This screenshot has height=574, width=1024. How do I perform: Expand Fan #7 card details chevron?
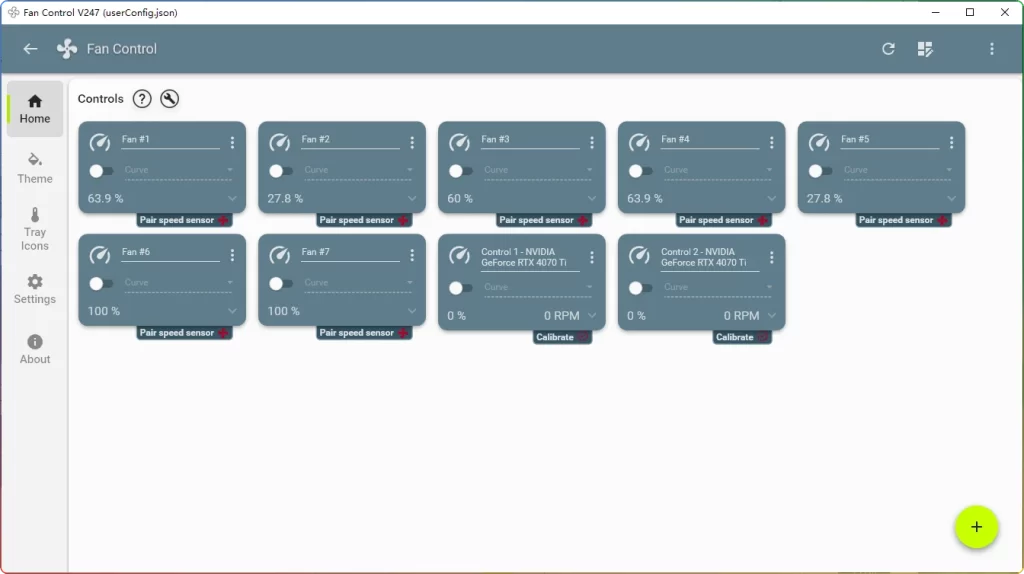click(412, 311)
